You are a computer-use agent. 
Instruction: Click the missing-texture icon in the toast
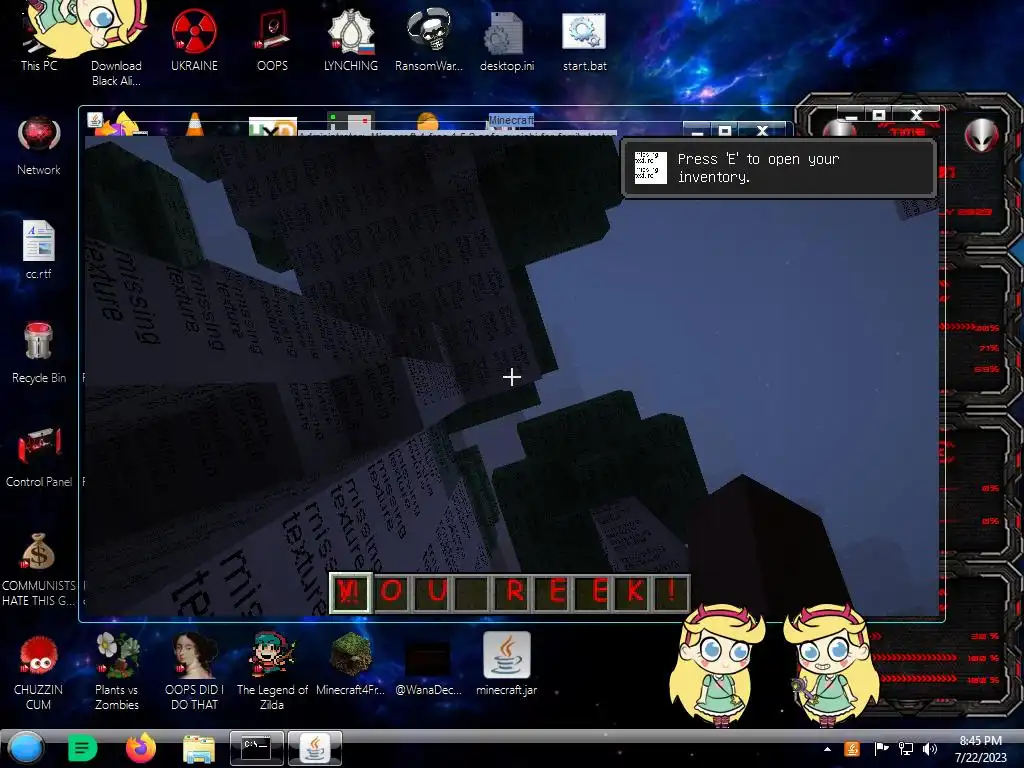pos(650,168)
